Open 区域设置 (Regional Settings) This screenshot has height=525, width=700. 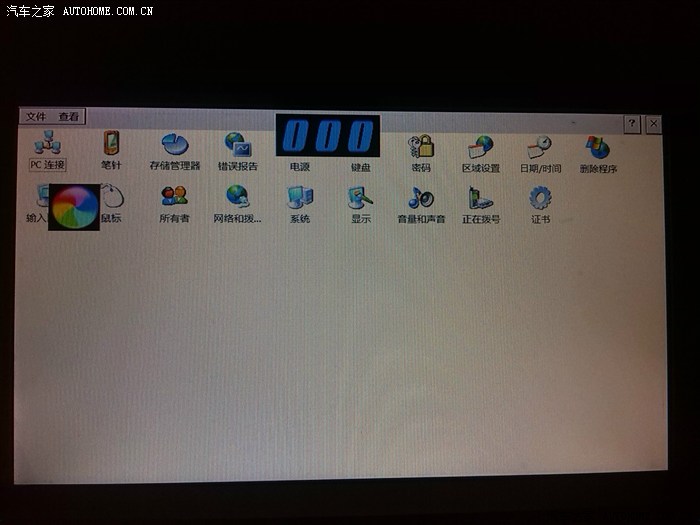tap(481, 148)
